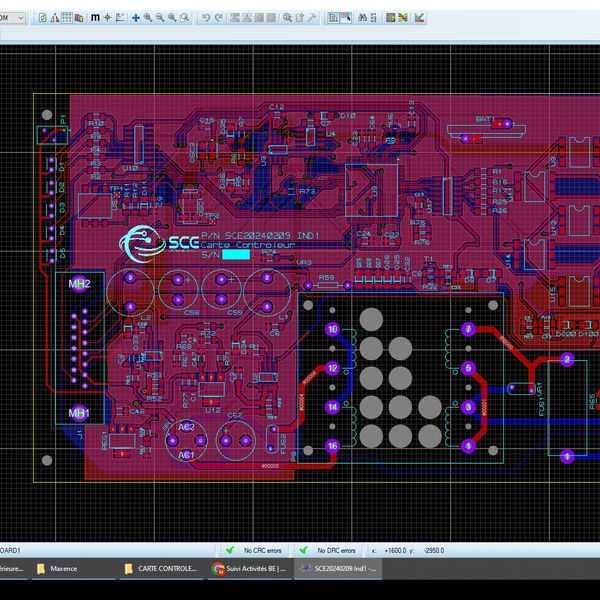The image size is (600, 600).
Task: Select the MH2 mounting hole on board
Action: tap(79, 285)
